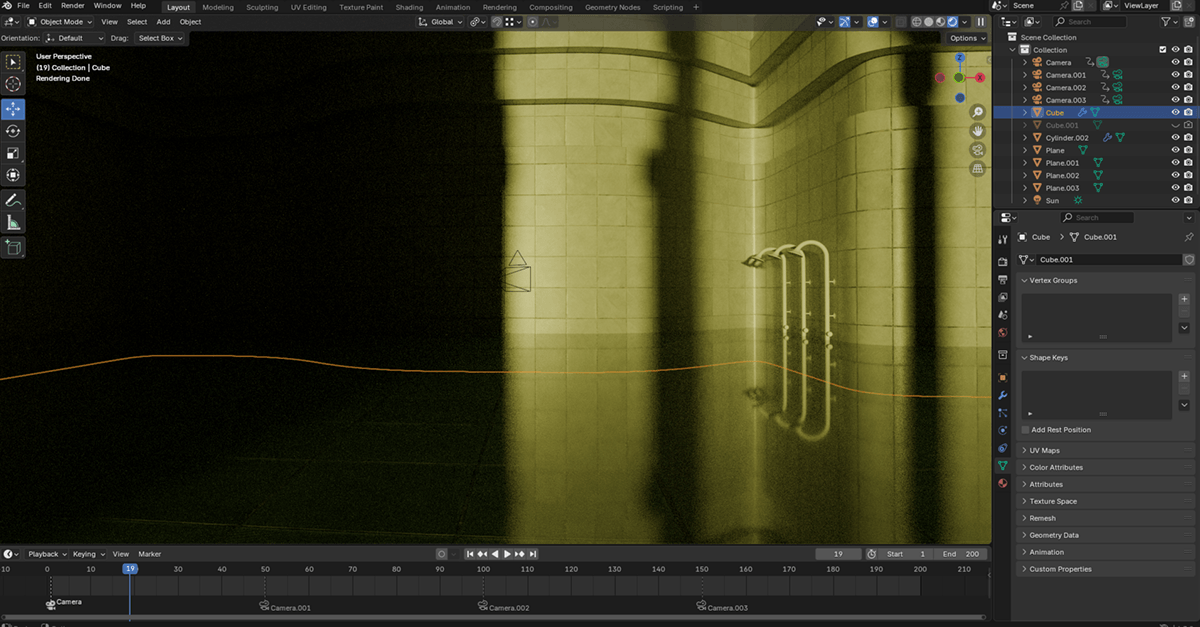Switch to perspective/orthographic grid gizmo
The image size is (1200, 627).
coord(977,169)
